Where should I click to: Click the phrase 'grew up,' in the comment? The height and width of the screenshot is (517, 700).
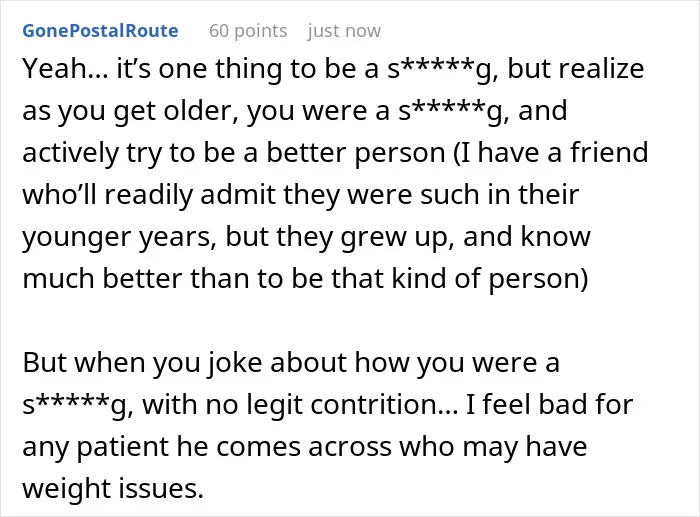coord(398,237)
